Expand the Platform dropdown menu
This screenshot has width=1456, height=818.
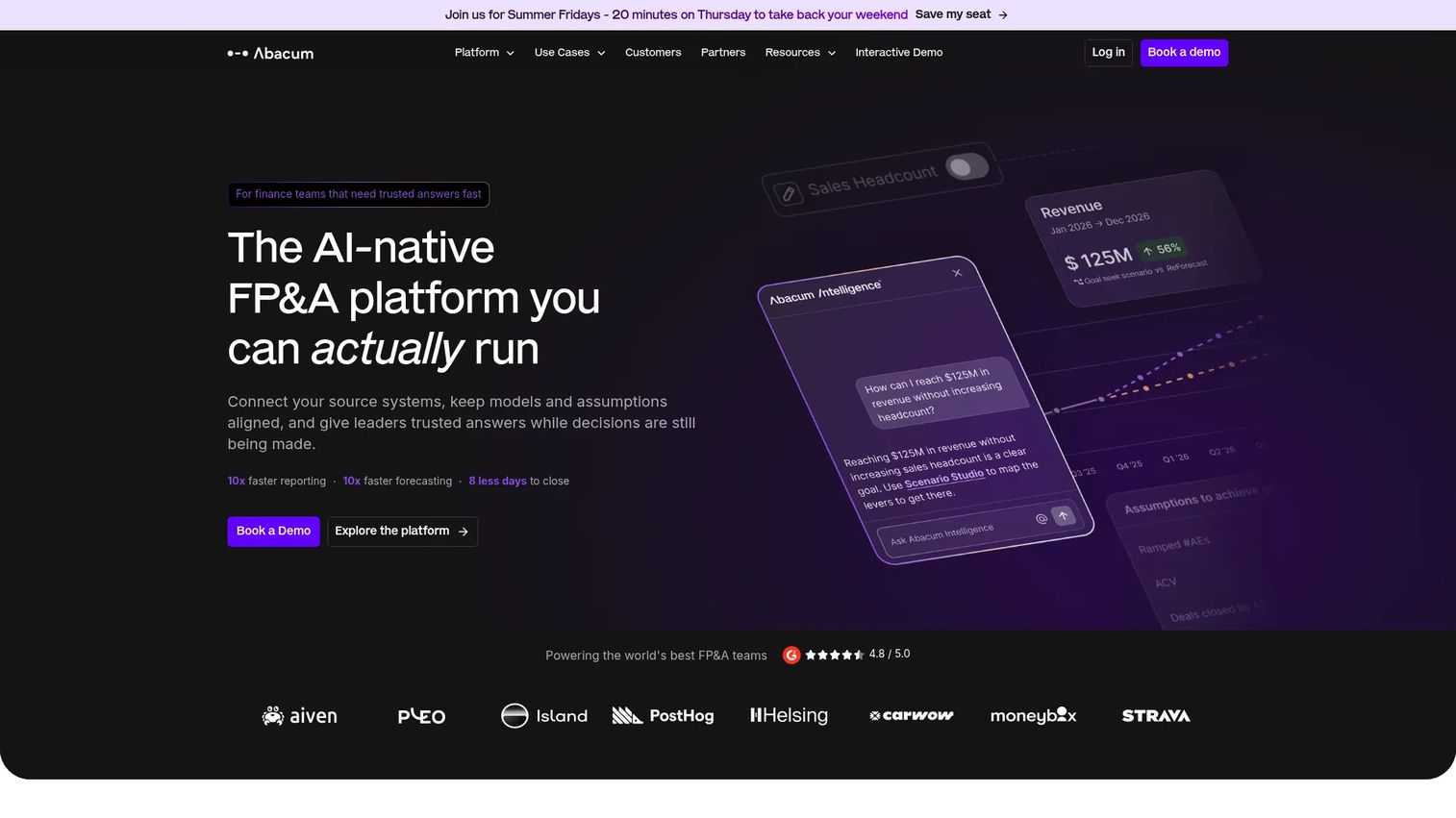pos(485,53)
